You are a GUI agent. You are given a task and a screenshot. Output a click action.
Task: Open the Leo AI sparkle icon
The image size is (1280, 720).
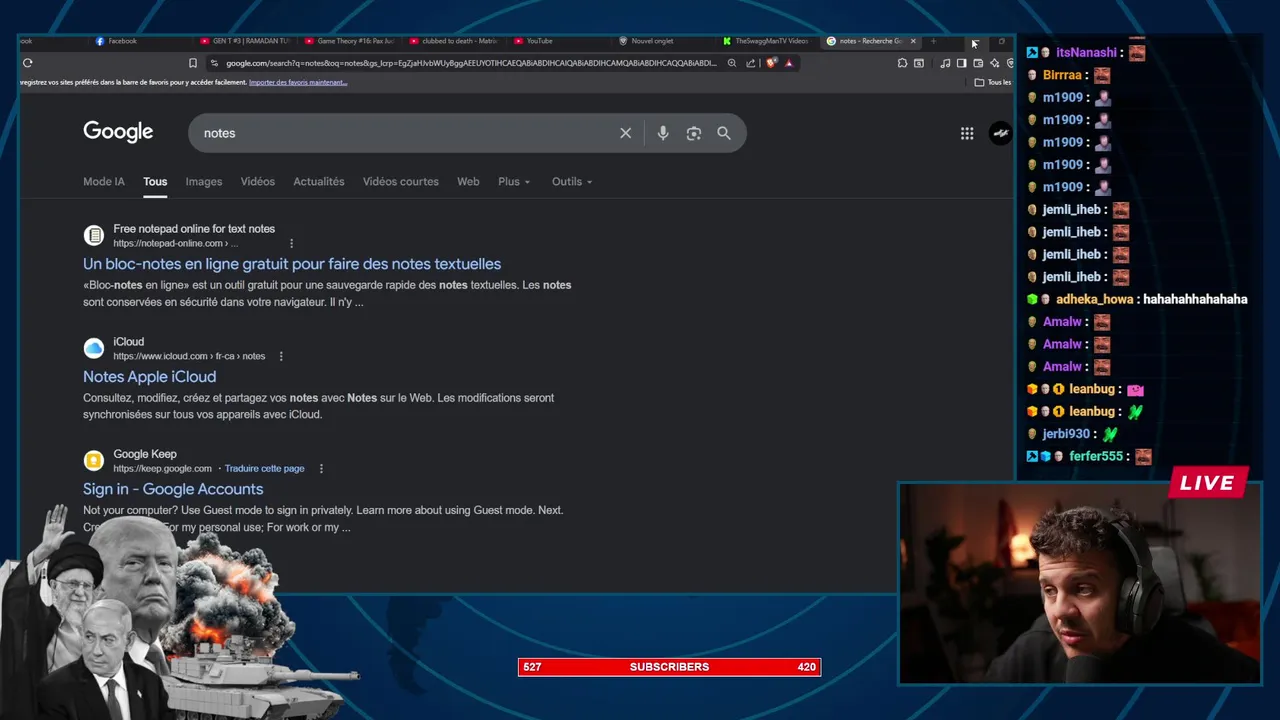[994, 63]
